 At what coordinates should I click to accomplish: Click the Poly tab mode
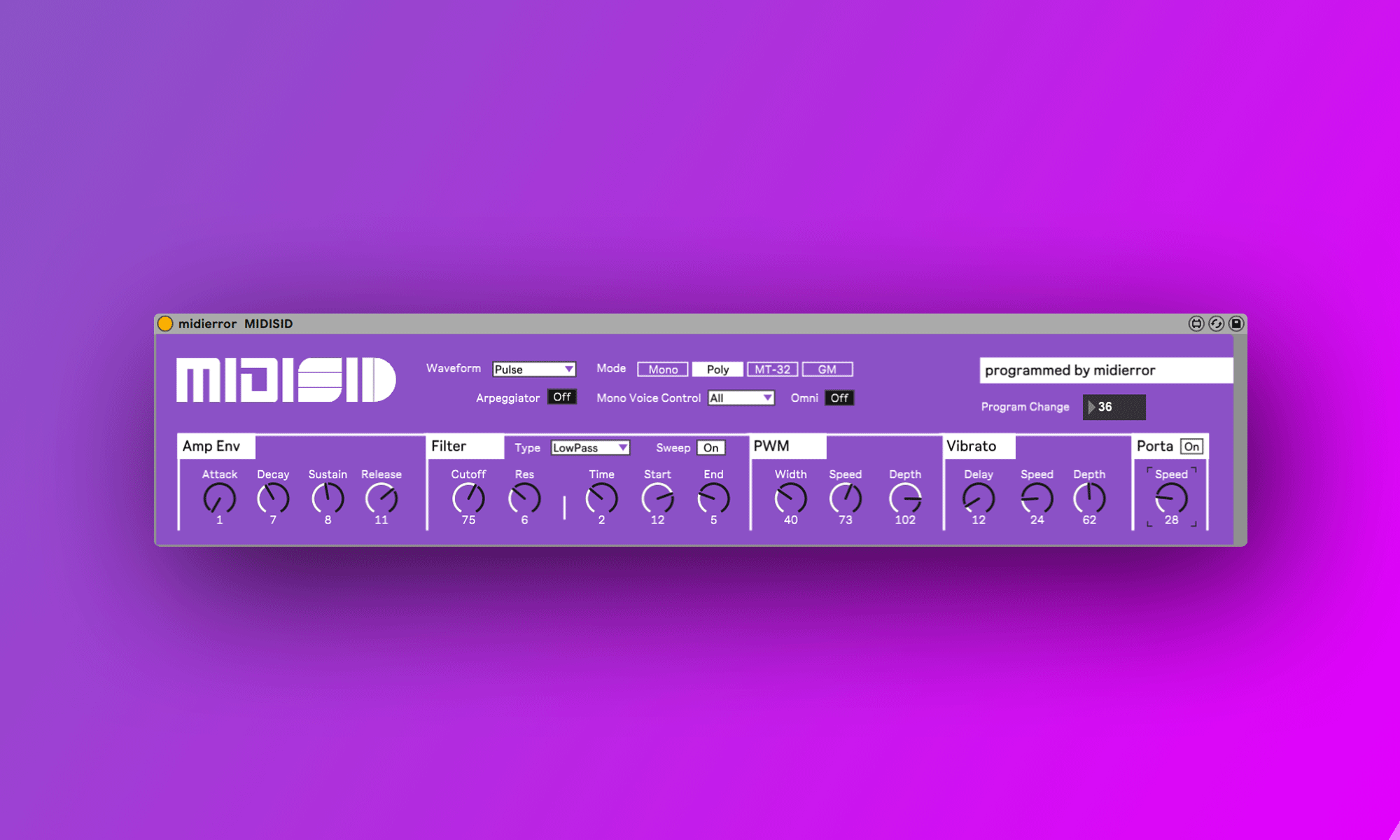click(x=722, y=369)
